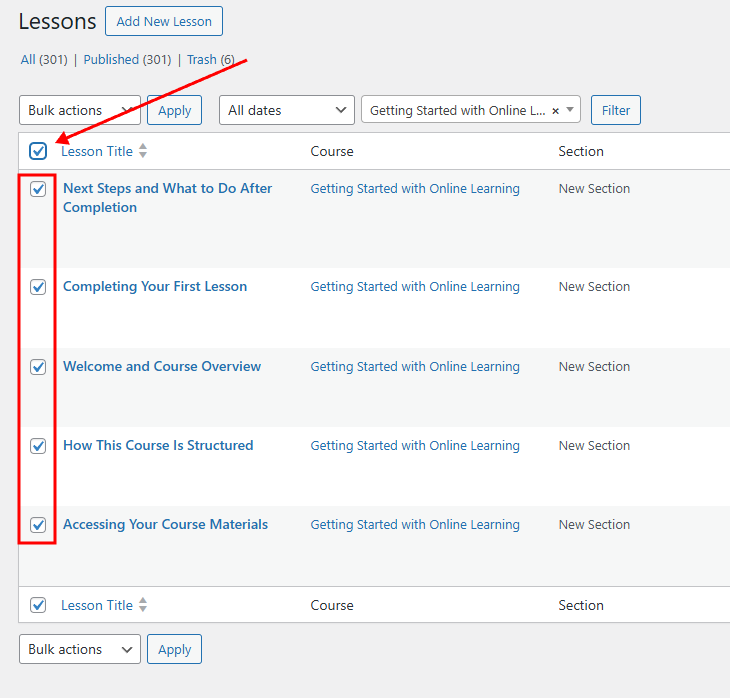Uncheck the Welcome and Course Overview checkbox
730x698 pixels.
click(38, 367)
